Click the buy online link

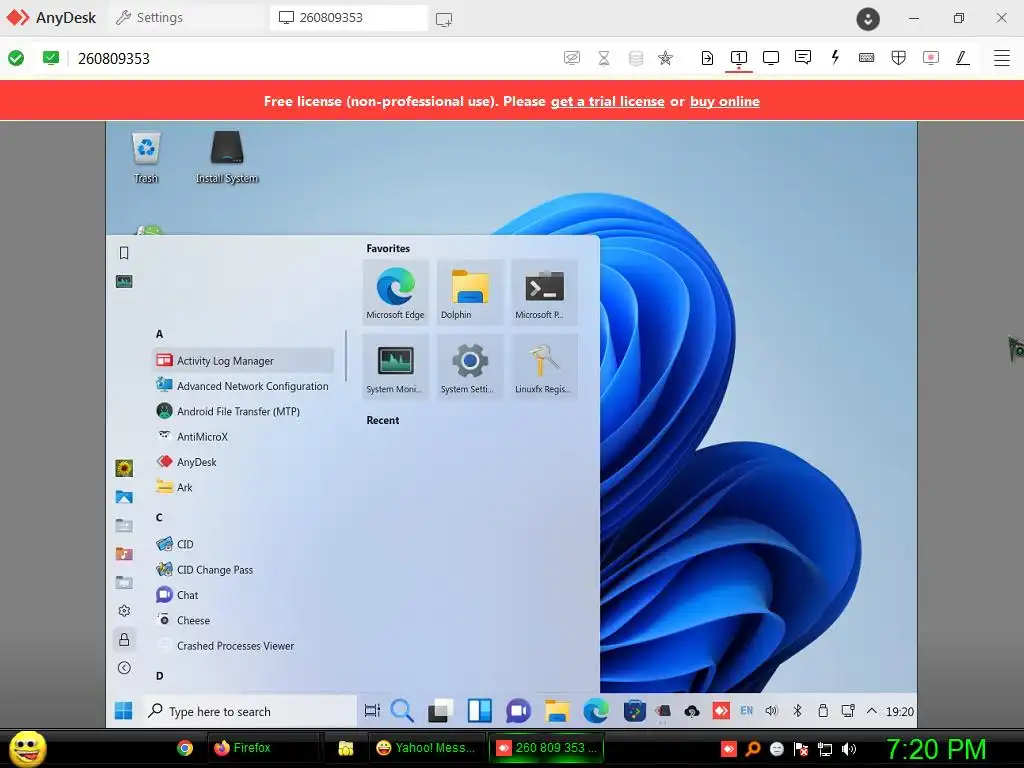pos(724,101)
